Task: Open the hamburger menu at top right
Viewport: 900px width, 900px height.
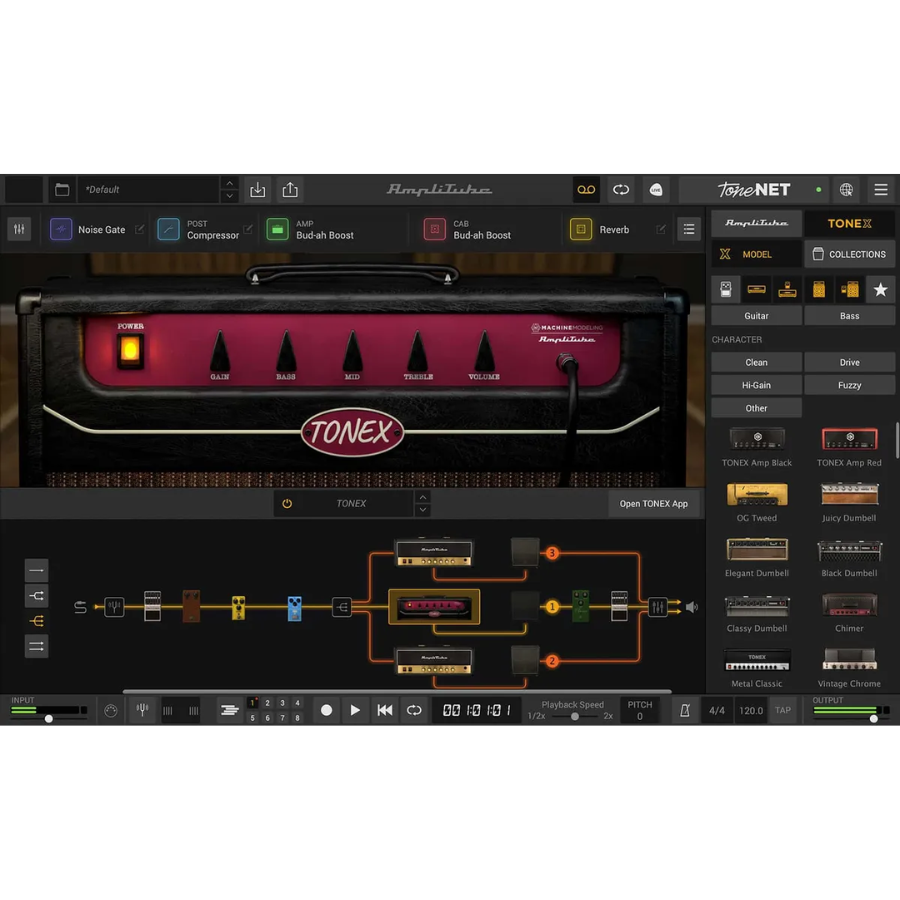Action: click(880, 190)
